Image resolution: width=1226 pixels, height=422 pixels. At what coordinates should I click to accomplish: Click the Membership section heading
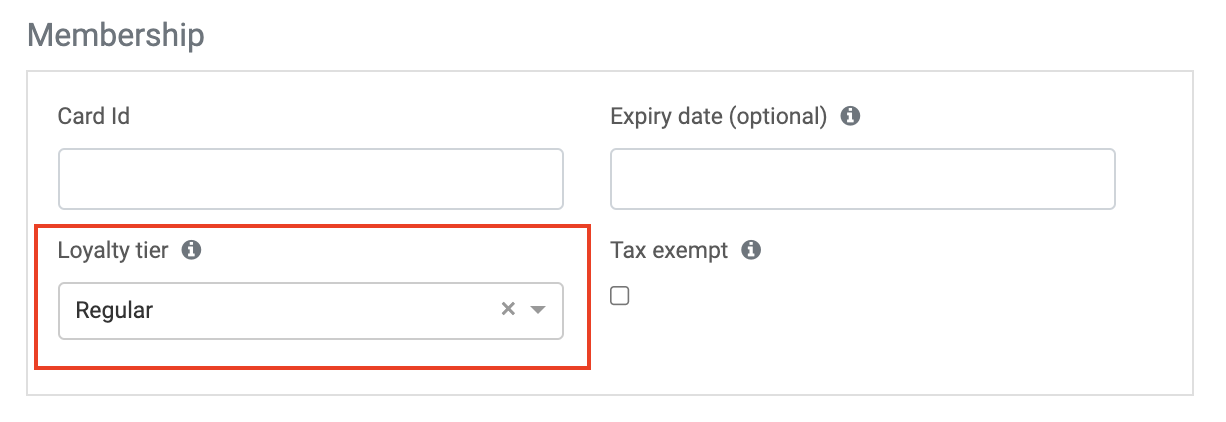click(116, 35)
